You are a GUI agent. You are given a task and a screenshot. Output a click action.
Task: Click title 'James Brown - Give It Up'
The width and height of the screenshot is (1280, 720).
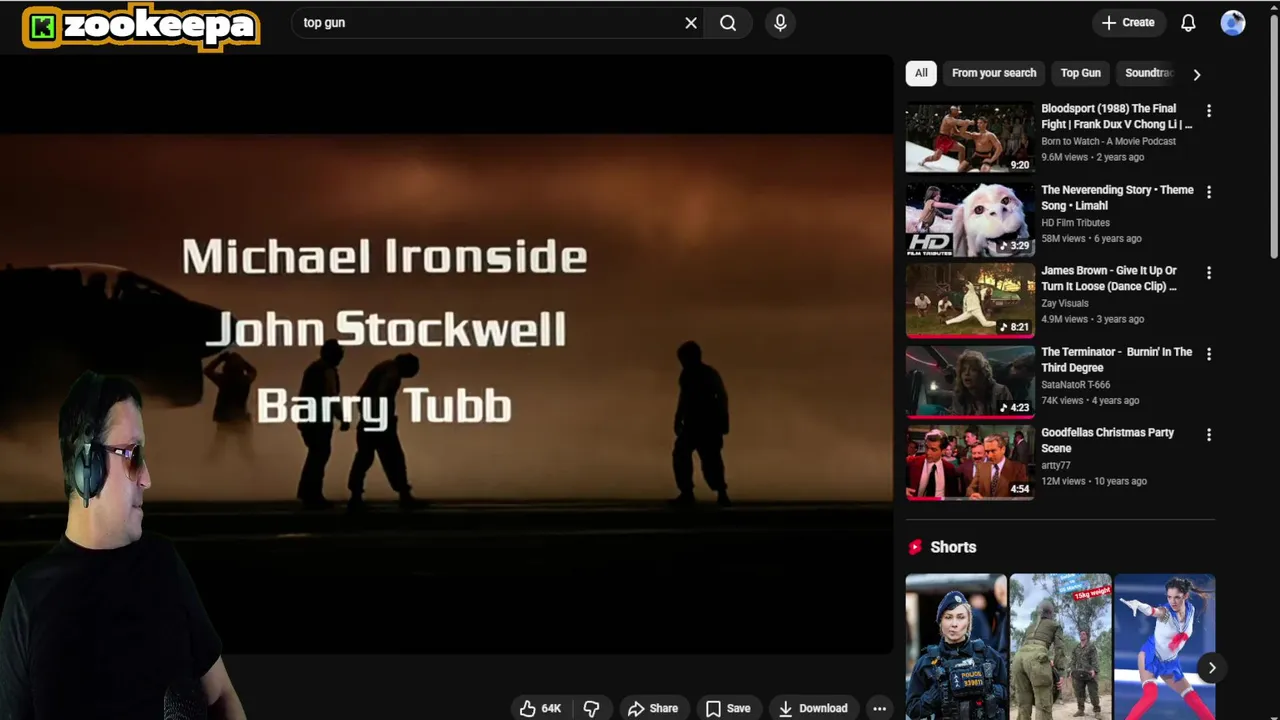tap(1109, 278)
